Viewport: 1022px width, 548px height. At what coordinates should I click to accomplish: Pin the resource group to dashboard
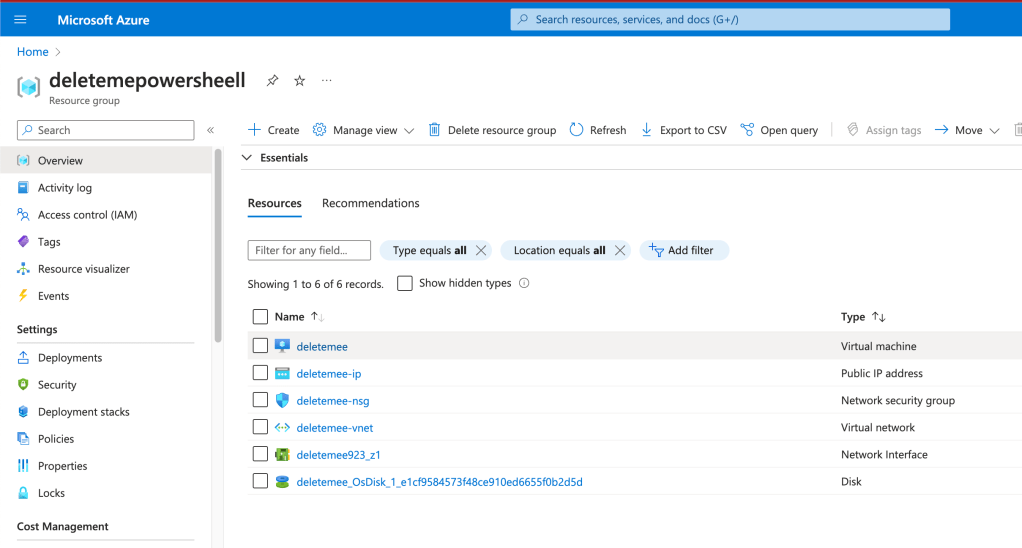(272, 81)
